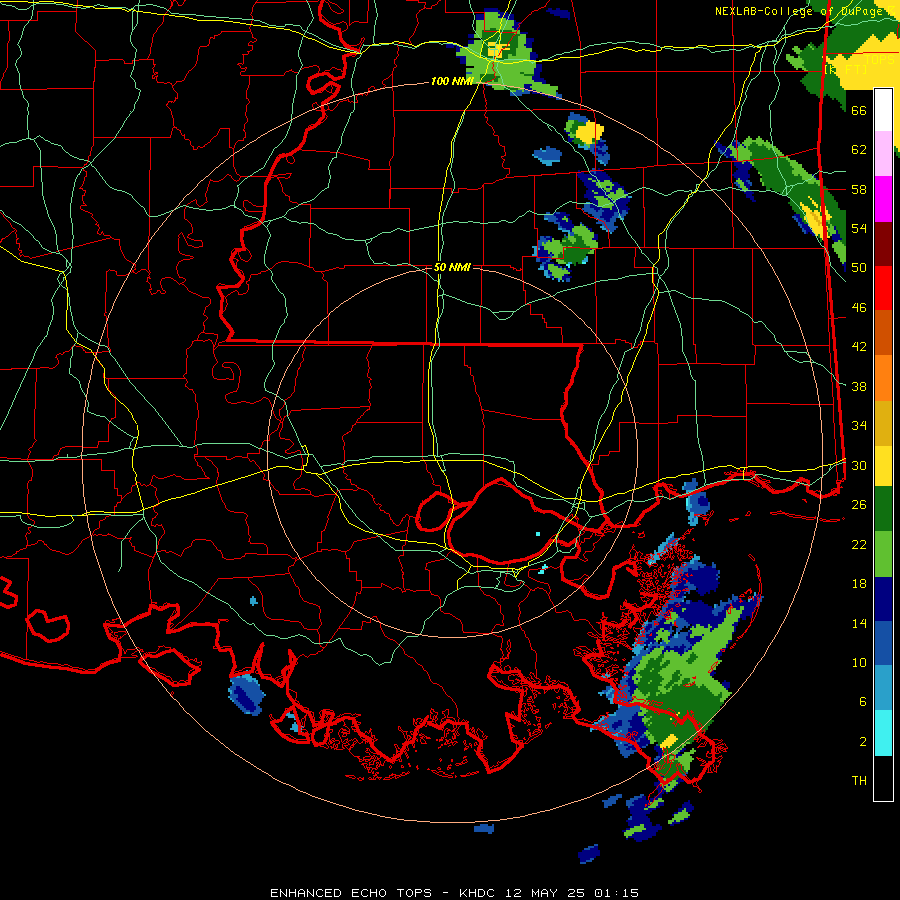Screen dimensions: 900x900
Task: Pick the gold mustard legend swatch
Action: pos(883,422)
